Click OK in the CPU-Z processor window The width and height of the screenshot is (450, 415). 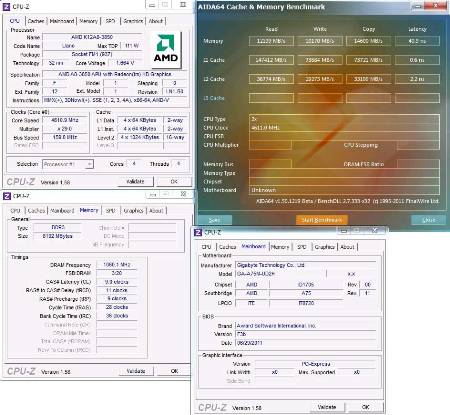[174, 181]
